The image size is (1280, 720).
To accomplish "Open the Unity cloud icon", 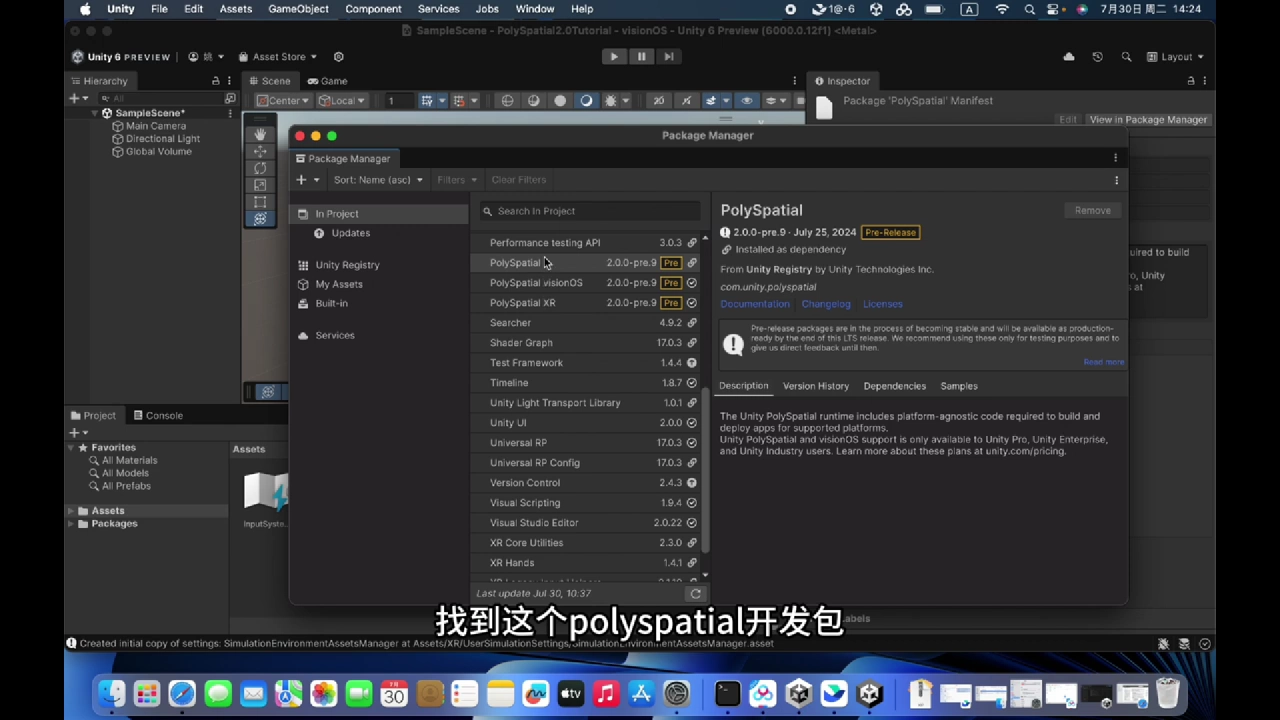I will 1069,57.
